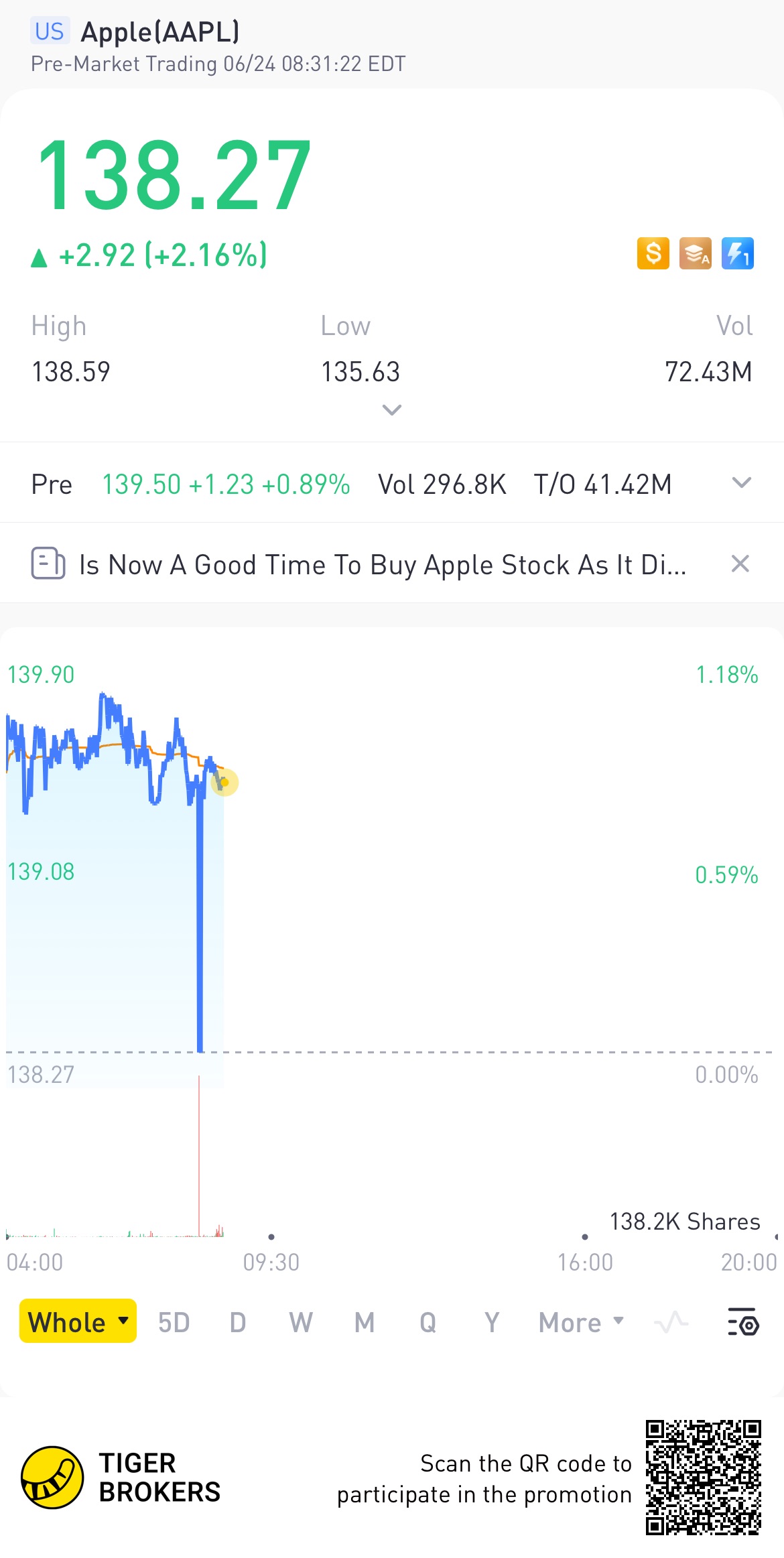Click the stacked layers badge icon
The width and height of the screenshot is (784, 1558).
pyautogui.click(x=695, y=253)
